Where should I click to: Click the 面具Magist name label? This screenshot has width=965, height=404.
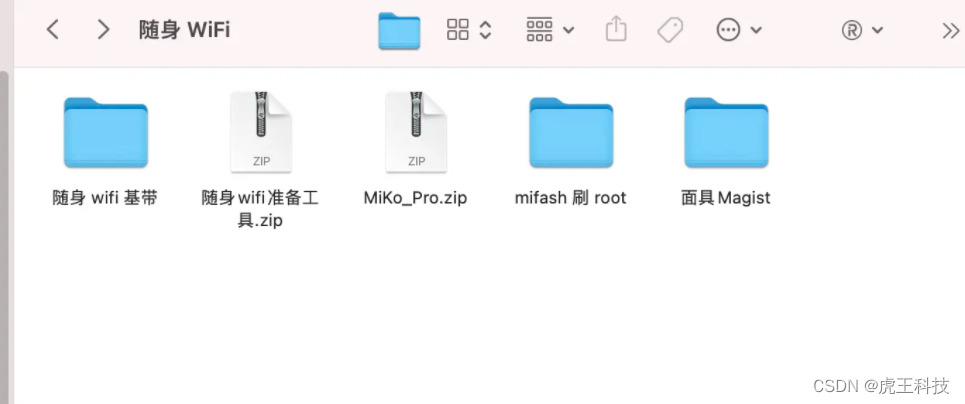coord(726,198)
